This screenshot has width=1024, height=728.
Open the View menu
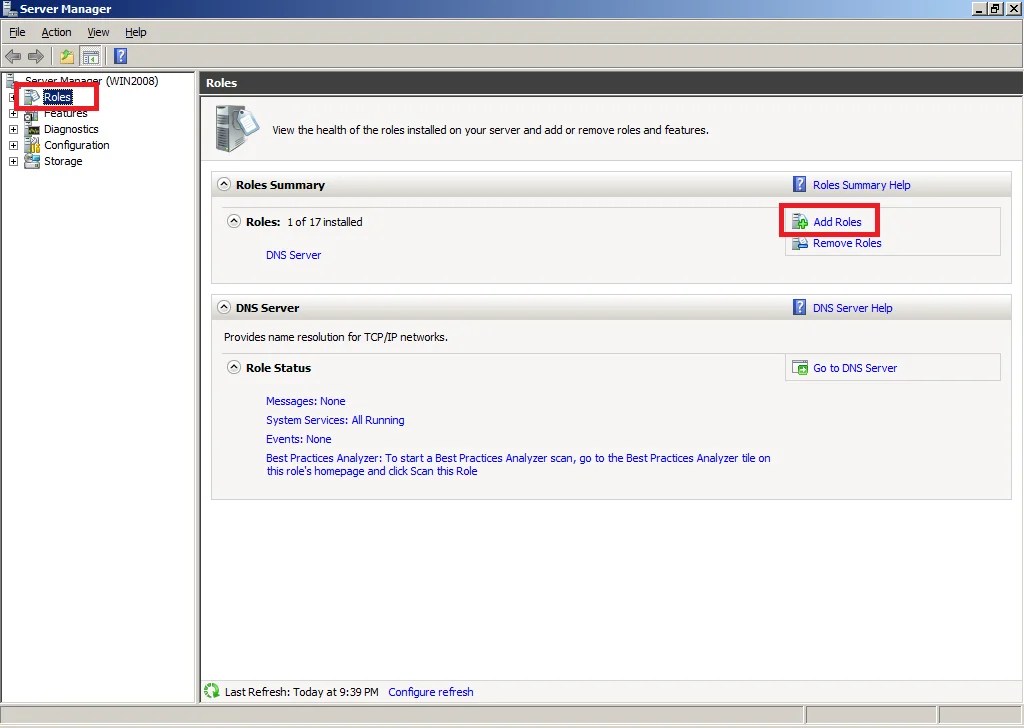tap(98, 32)
